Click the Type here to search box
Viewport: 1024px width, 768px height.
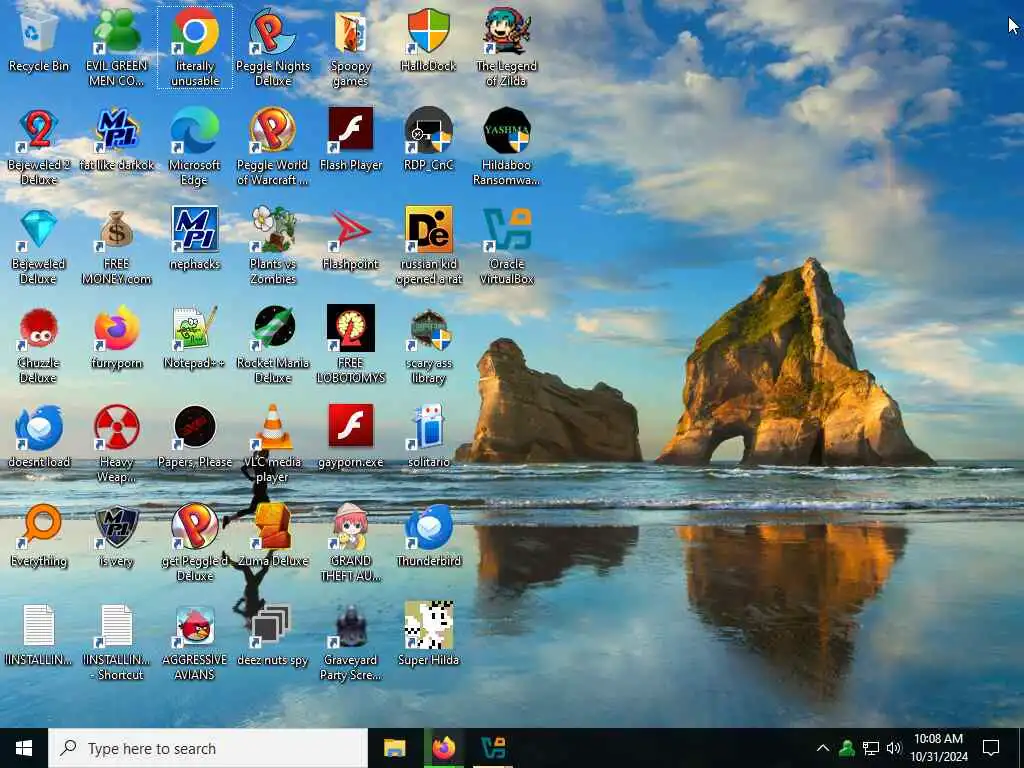208,748
